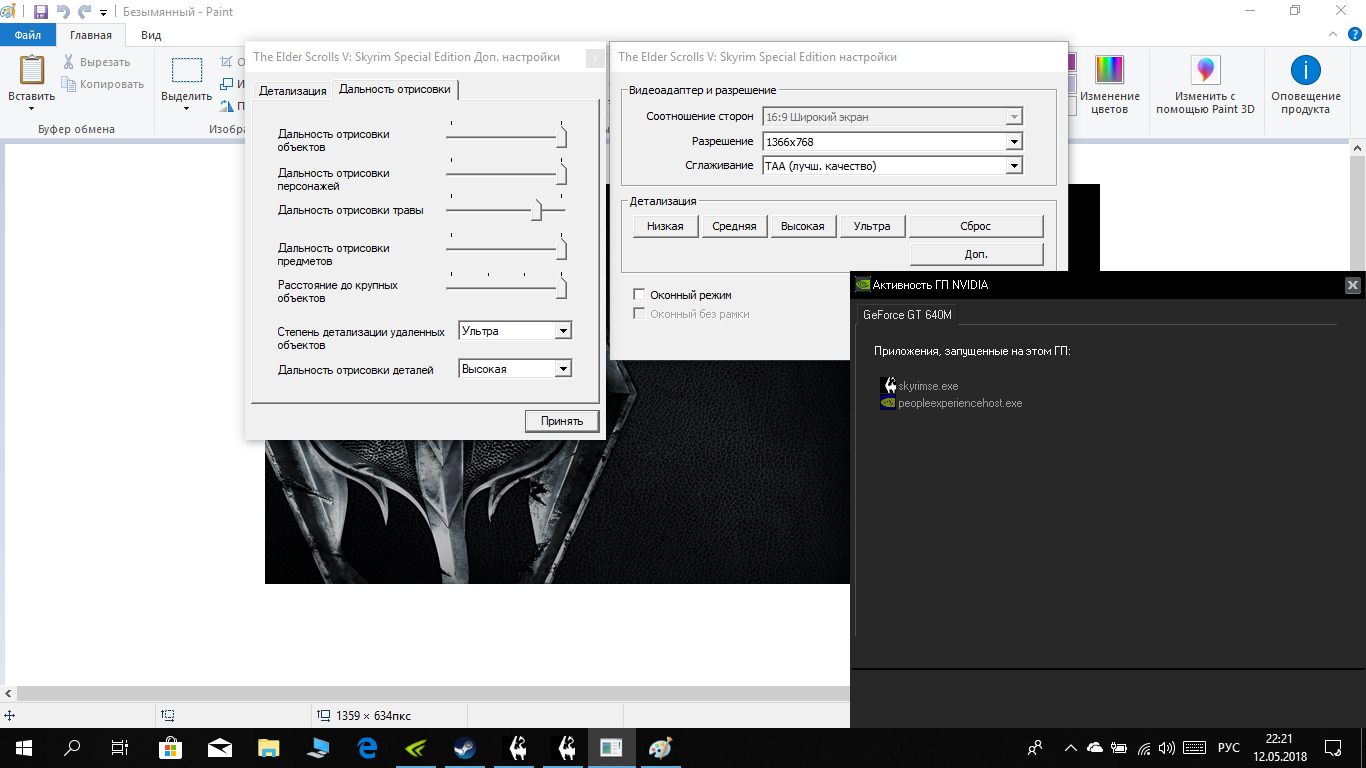Close the Активность ГП NVIDIA window
This screenshot has height=768, width=1366.
pos(1353,285)
